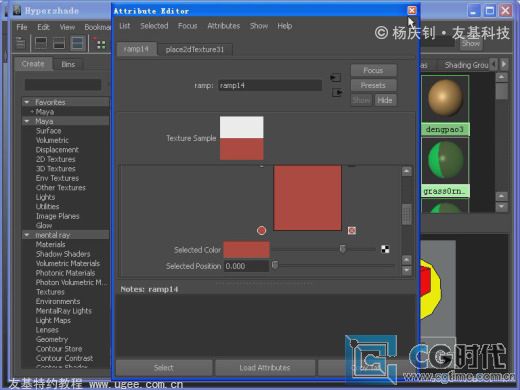Viewport: 520px width, 390px height.
Task: Click the Selected Color brightness slider handle
Action: (342, 249)
